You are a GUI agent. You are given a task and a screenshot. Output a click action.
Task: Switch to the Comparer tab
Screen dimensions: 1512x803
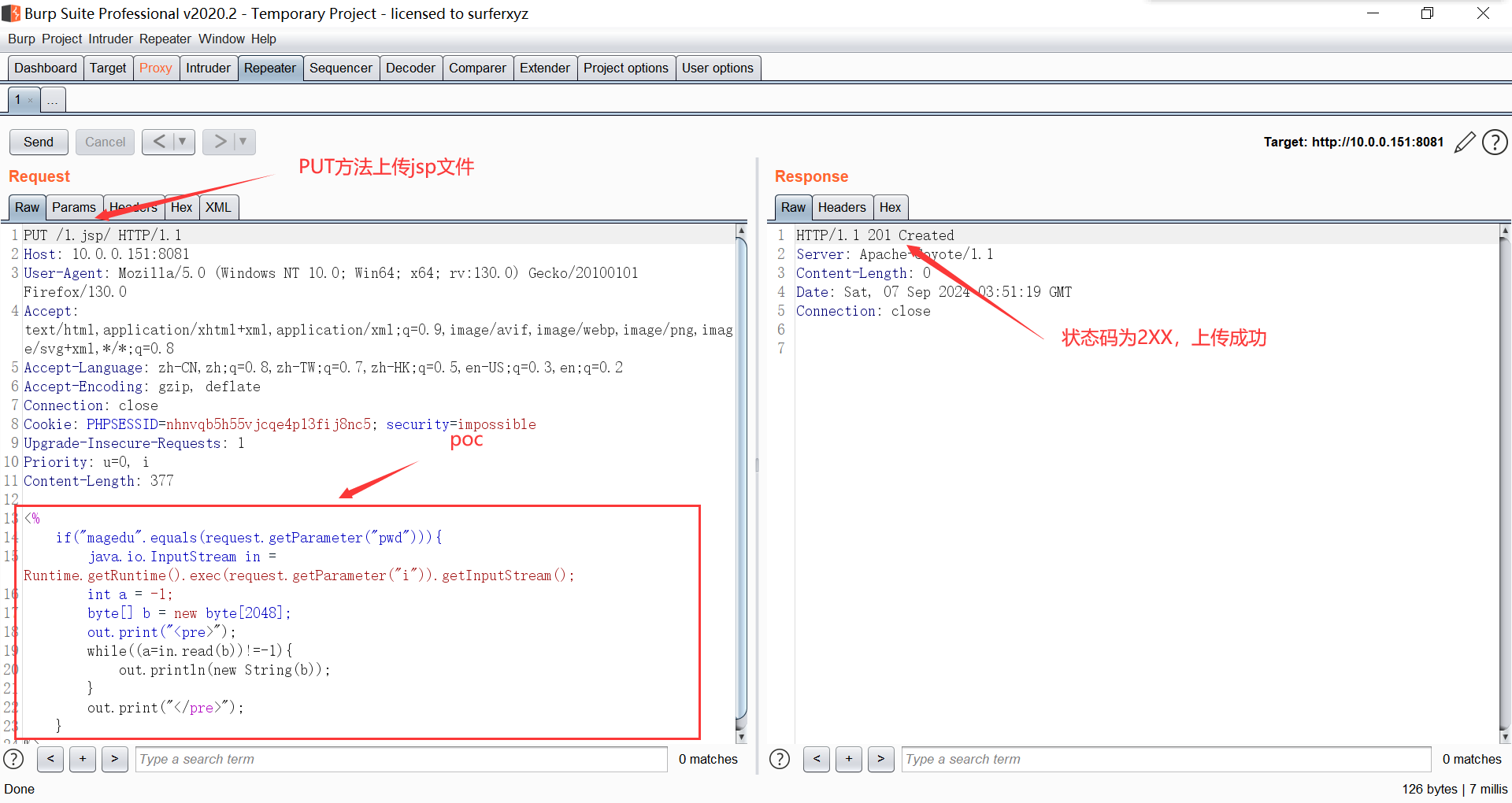coord(477,68)
